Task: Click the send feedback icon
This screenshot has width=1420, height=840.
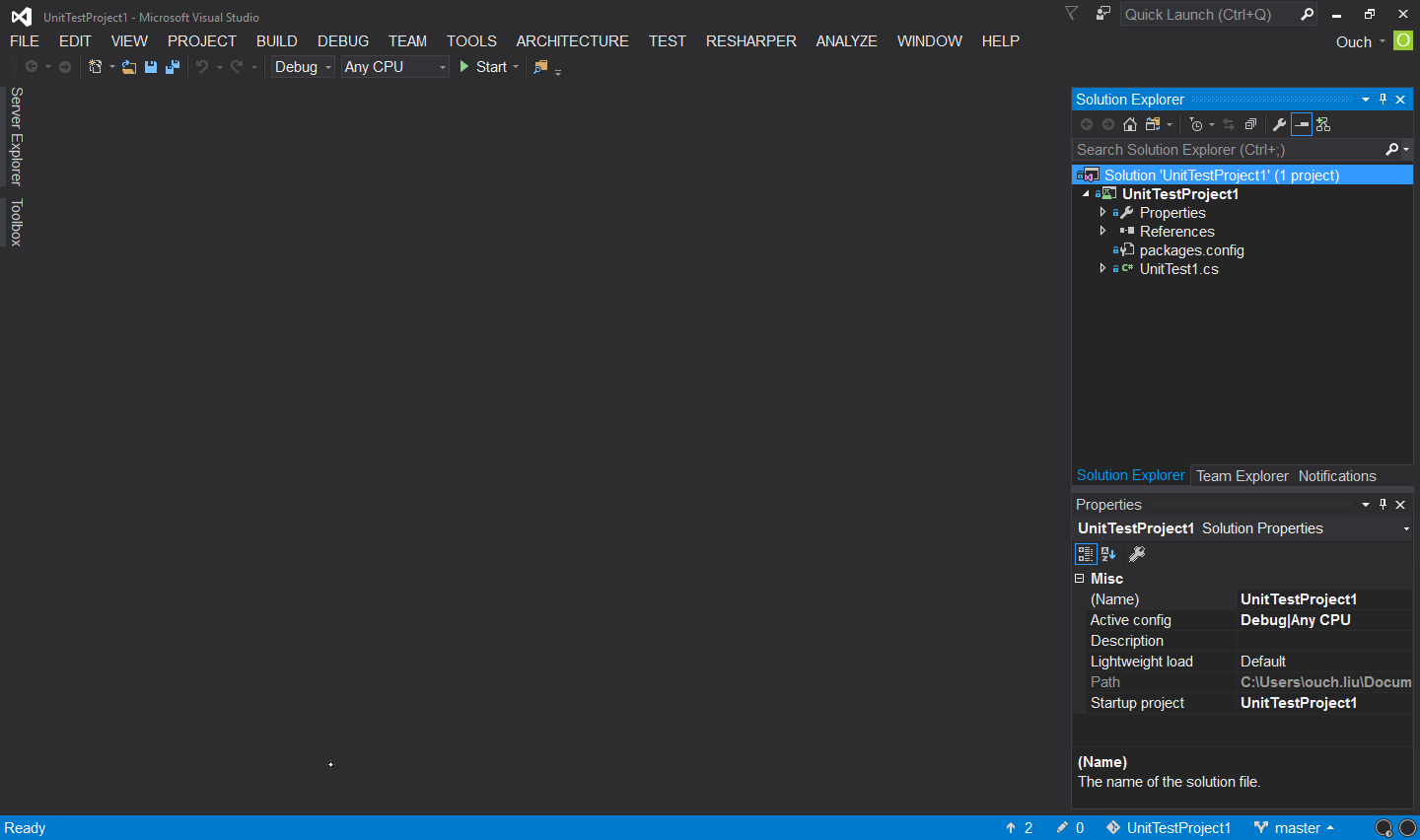Action: [x=1103, y=14]
